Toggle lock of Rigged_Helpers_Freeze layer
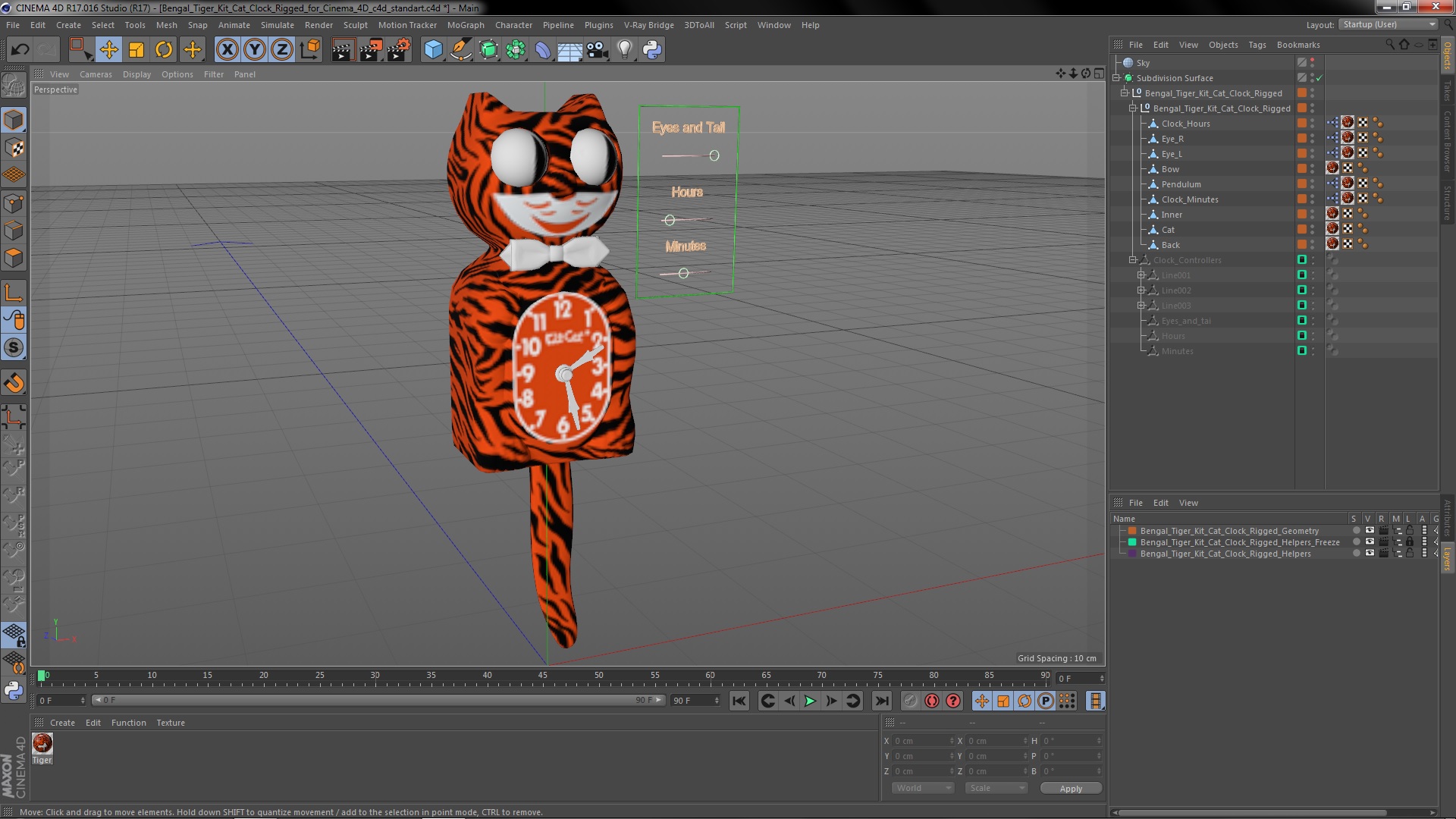Screen dimensions: 1456x819 pyautogui.click(x=1410, y=542)
